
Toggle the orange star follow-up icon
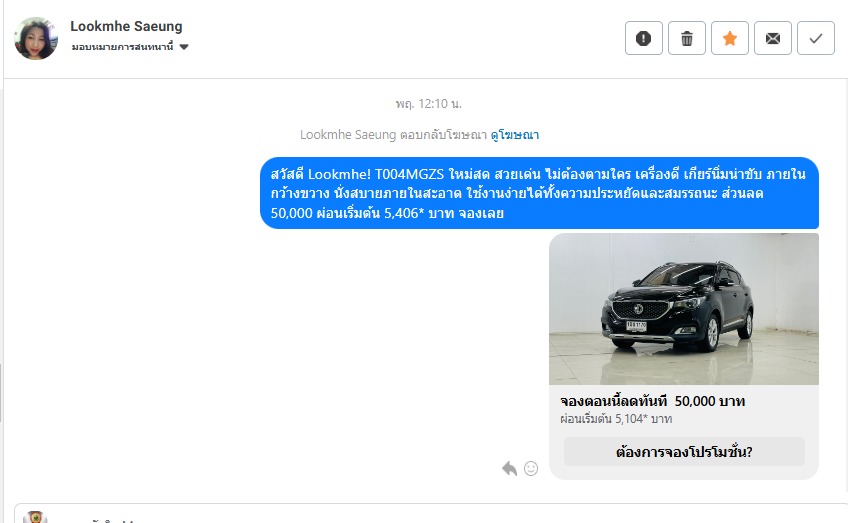pos(730,38)
